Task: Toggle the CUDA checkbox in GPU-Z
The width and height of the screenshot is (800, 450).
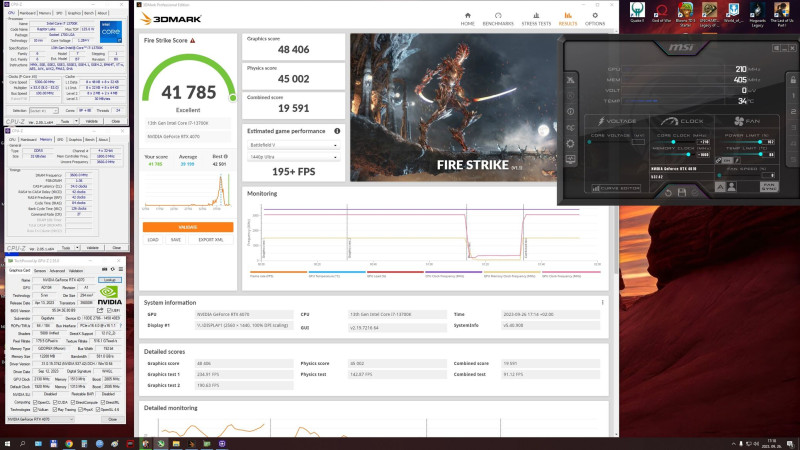Action: (x=55, y=402)
